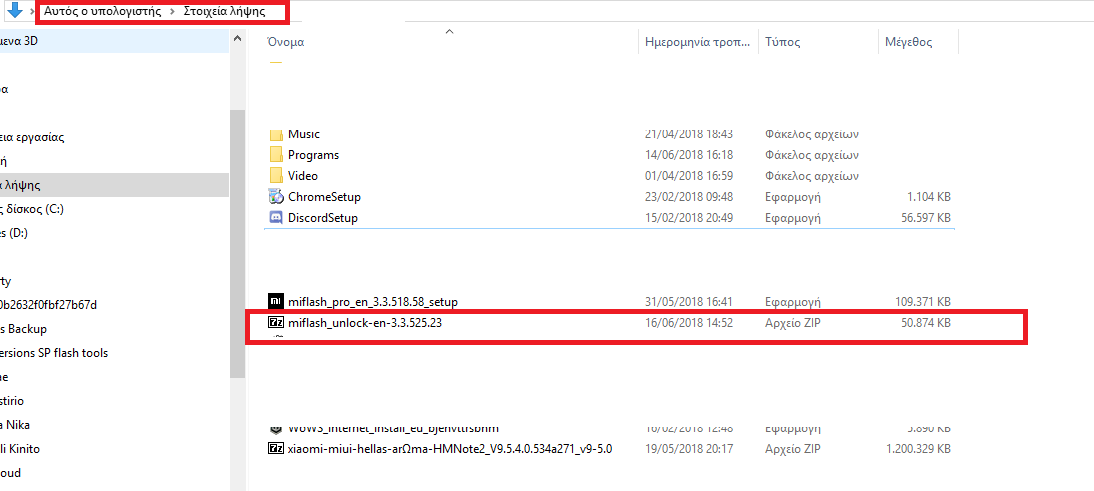Select 'miflash_unlock-en-3.3.525.23' file name
1094x491 pixels.
[365, 323]
